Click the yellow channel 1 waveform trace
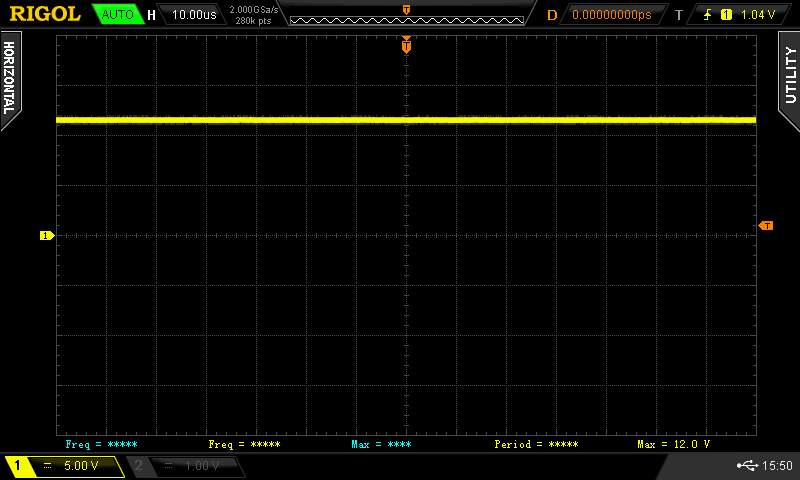This screenshot has width=800, height=480. point(300,120)
